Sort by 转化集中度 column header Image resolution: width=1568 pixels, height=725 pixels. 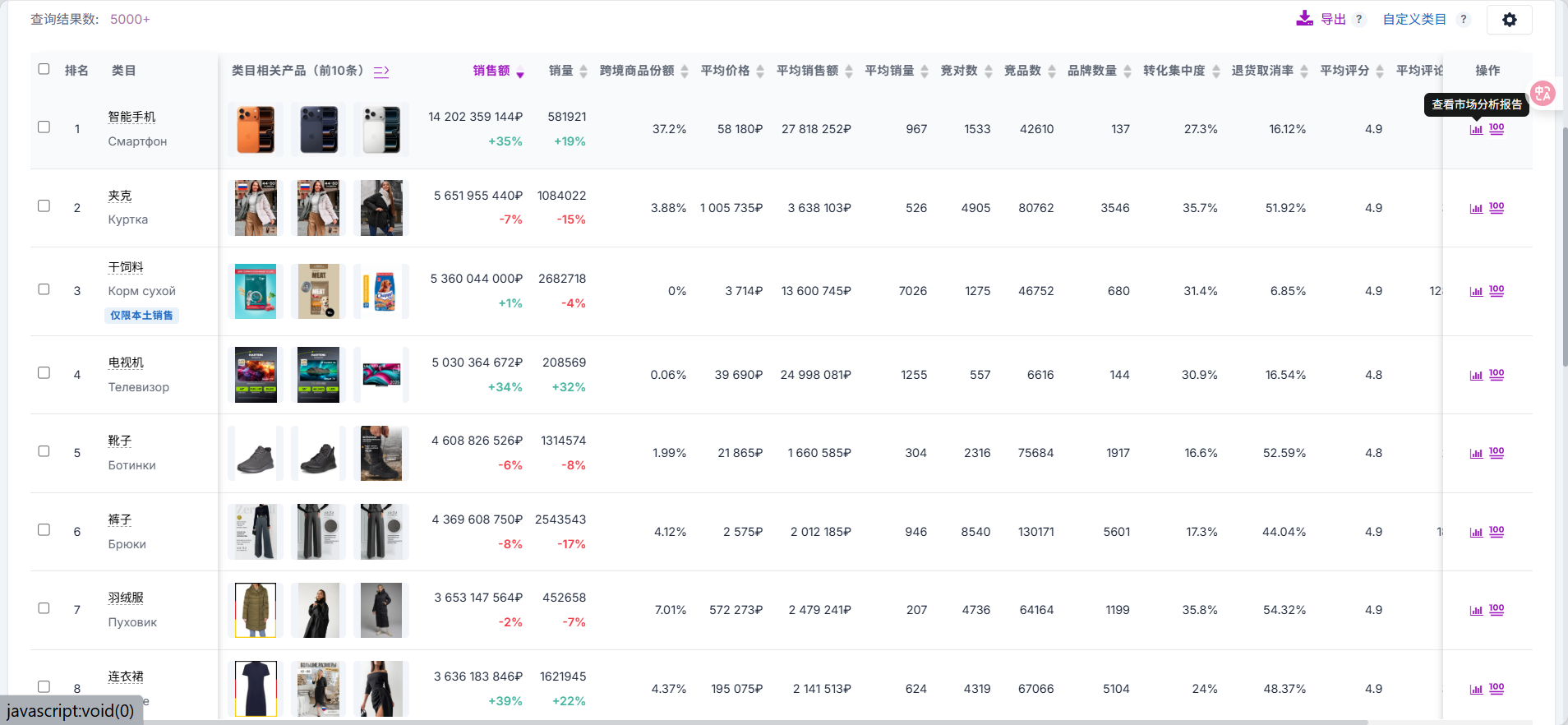(1174, 71)
